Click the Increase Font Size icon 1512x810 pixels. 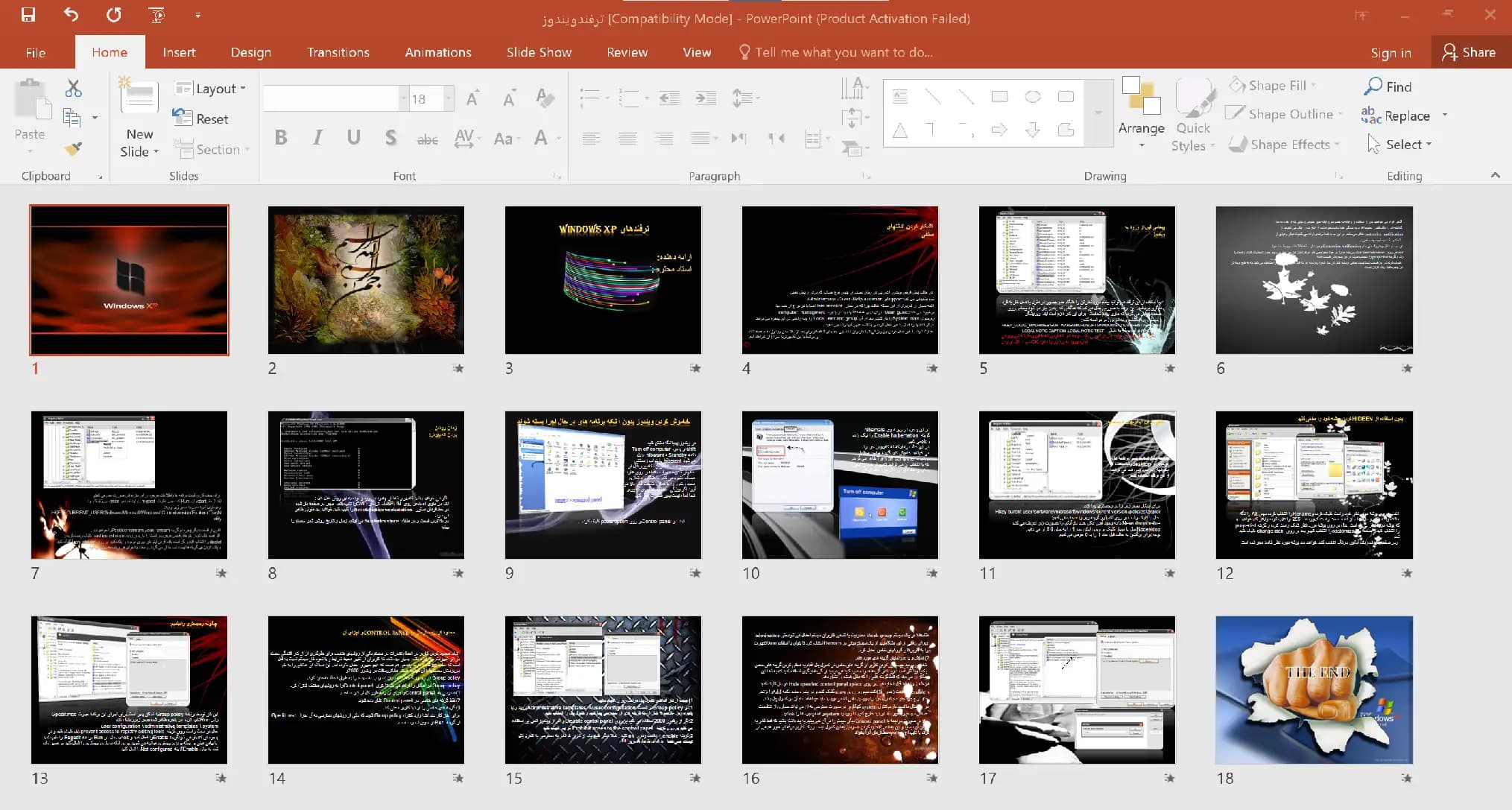472,98
